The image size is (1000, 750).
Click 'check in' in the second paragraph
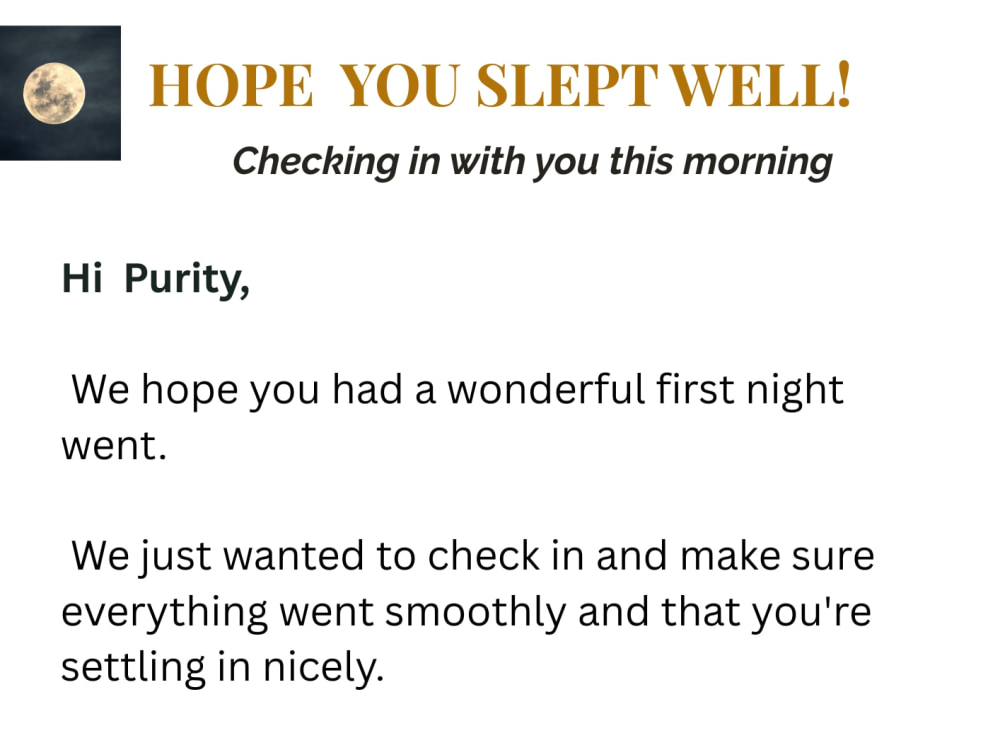(506, 555)
